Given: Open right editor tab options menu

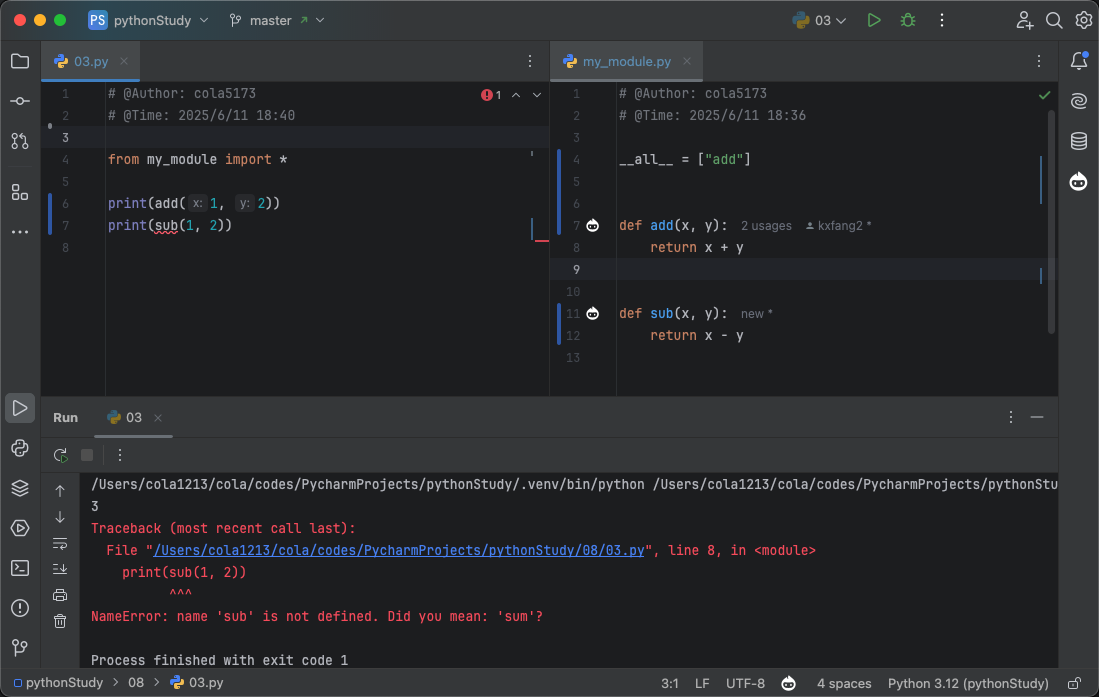Looking at the screenshot, I should [1039, 61].
